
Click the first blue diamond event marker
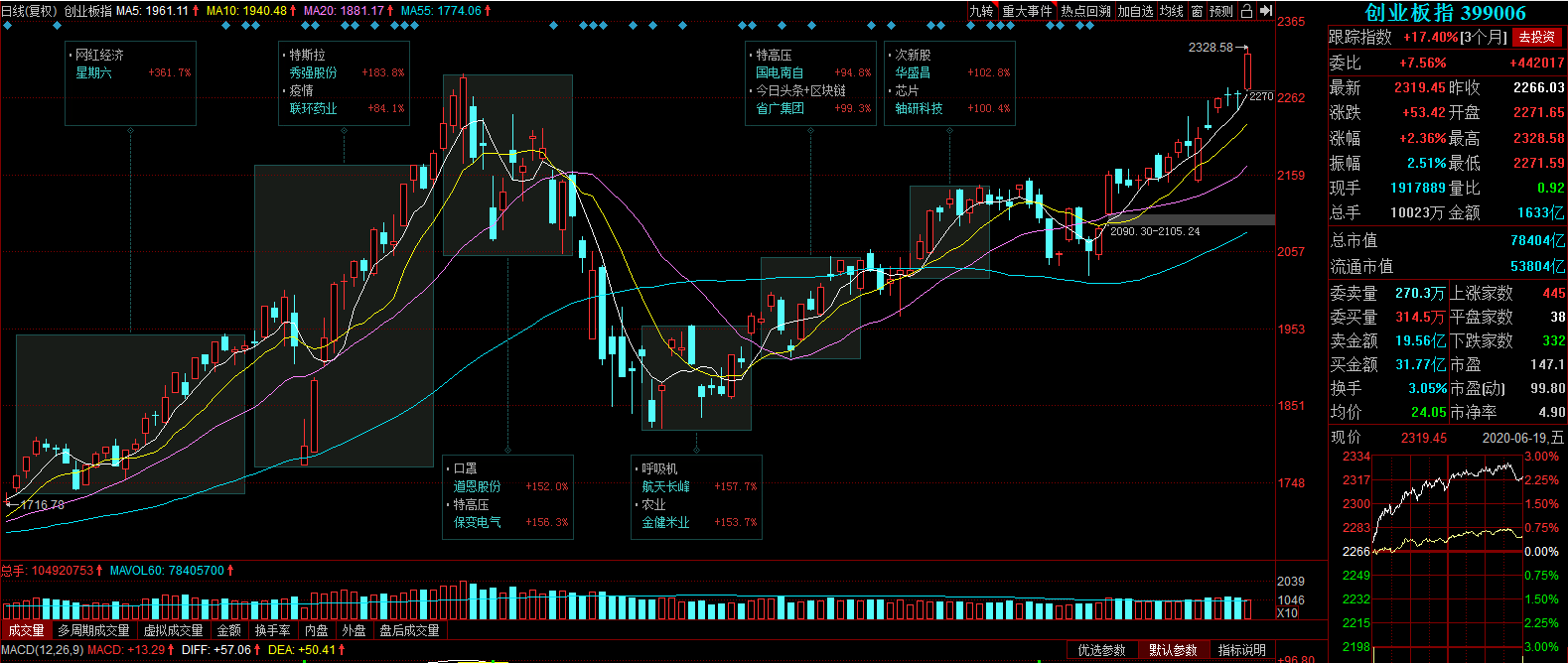point(7,26)
